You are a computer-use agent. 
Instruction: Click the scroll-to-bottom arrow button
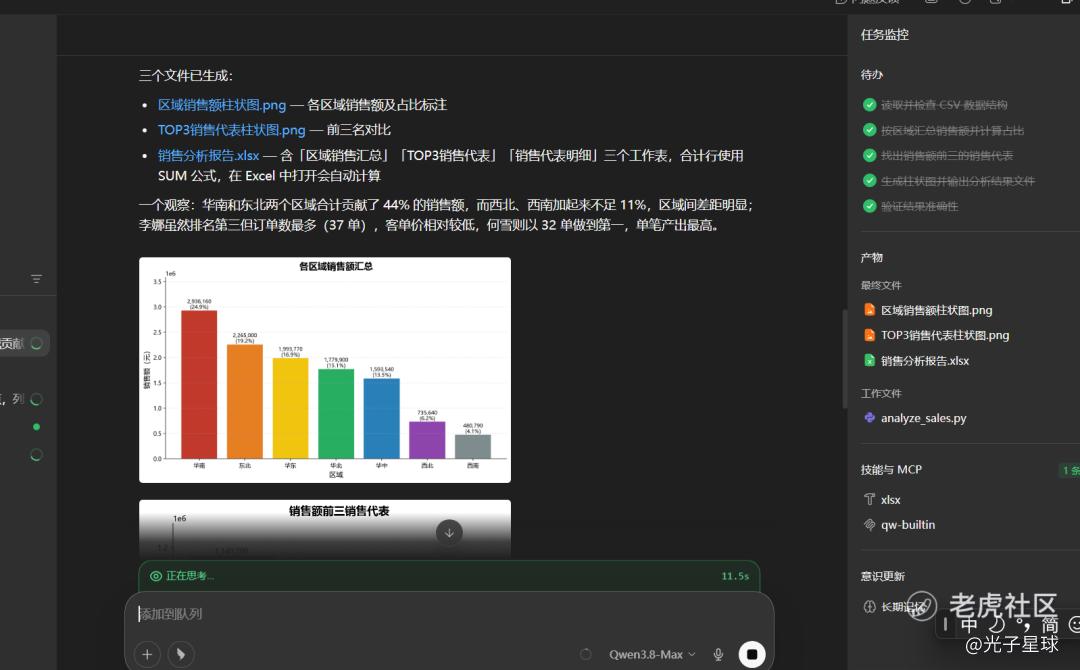(449, 532)
